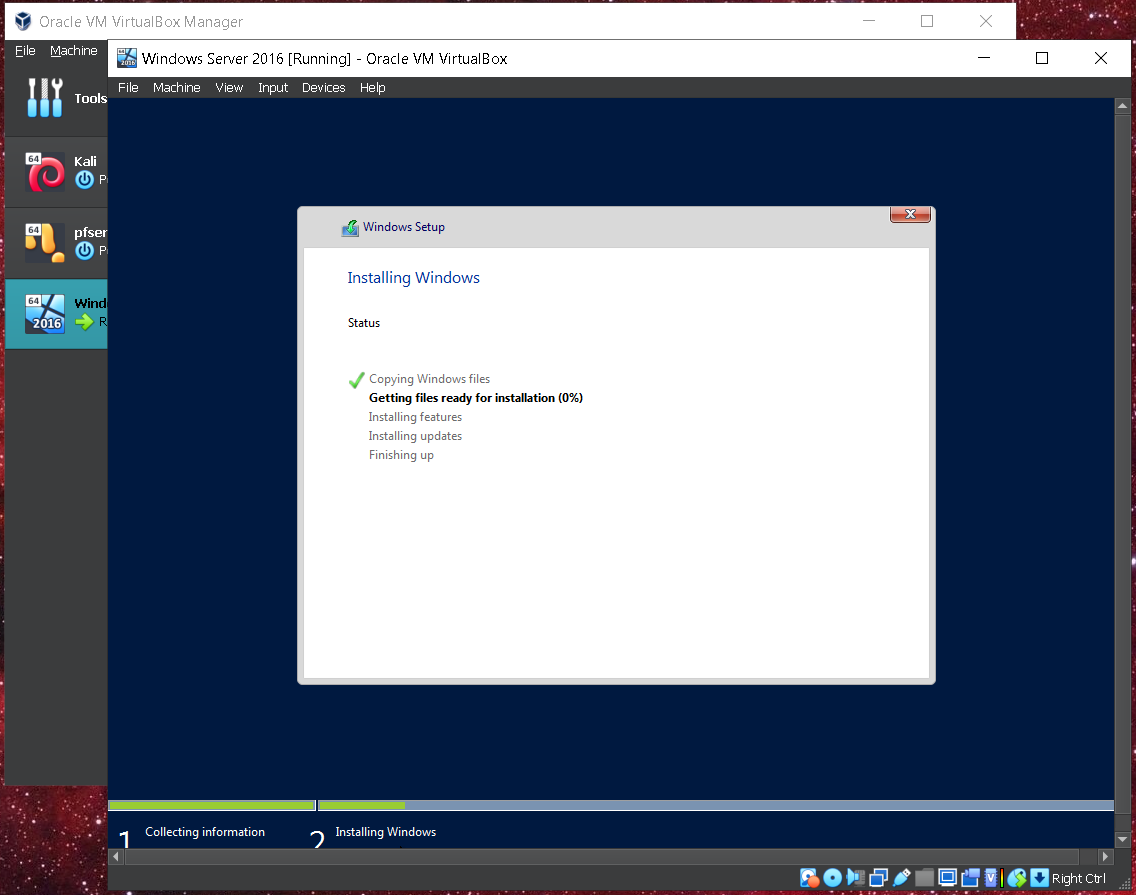
Task: Click the audio status icon
Action: (x=856, y=878)
